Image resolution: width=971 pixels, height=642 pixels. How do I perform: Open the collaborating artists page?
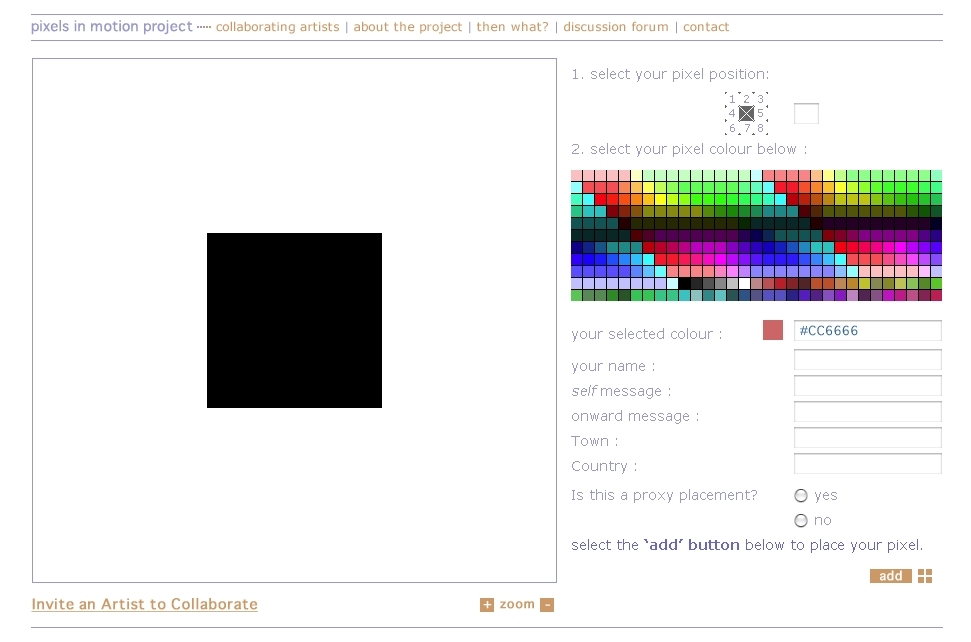click(277, 27)
